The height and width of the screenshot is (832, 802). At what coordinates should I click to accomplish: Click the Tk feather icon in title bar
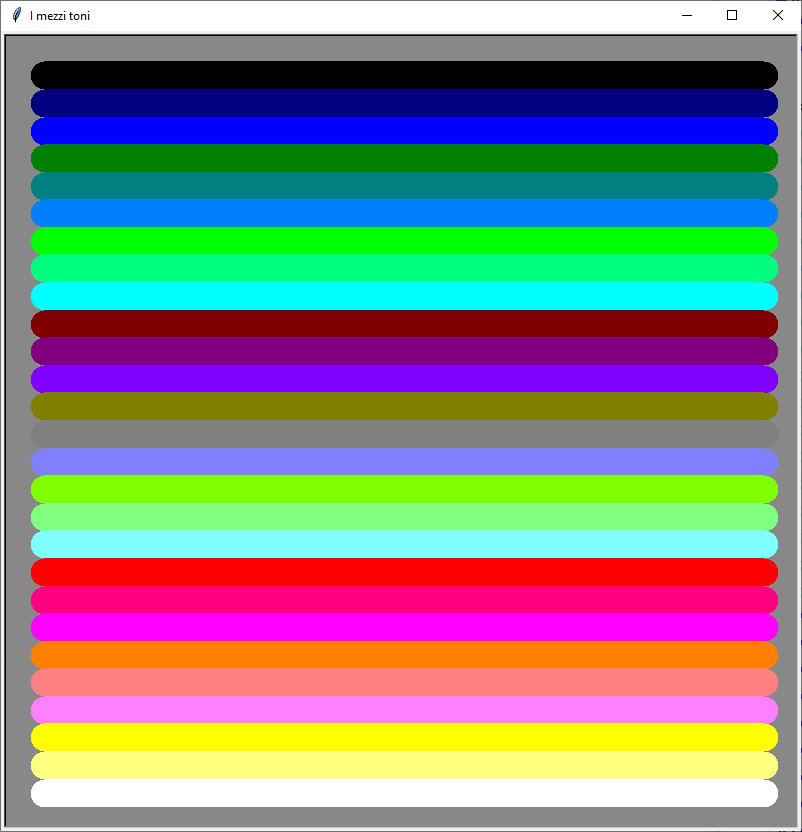pos(16,15)
